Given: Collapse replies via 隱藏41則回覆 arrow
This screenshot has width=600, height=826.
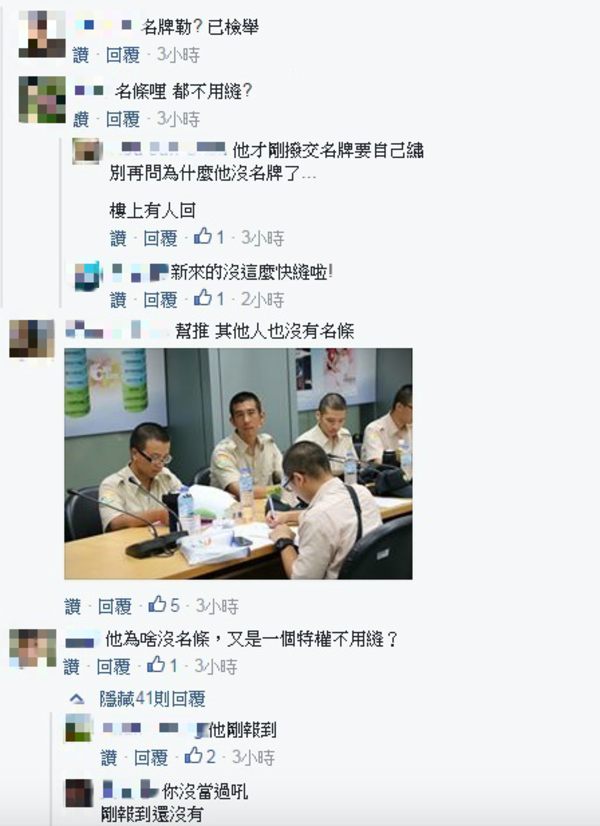Looking at the screenshot, I should 77,699.
